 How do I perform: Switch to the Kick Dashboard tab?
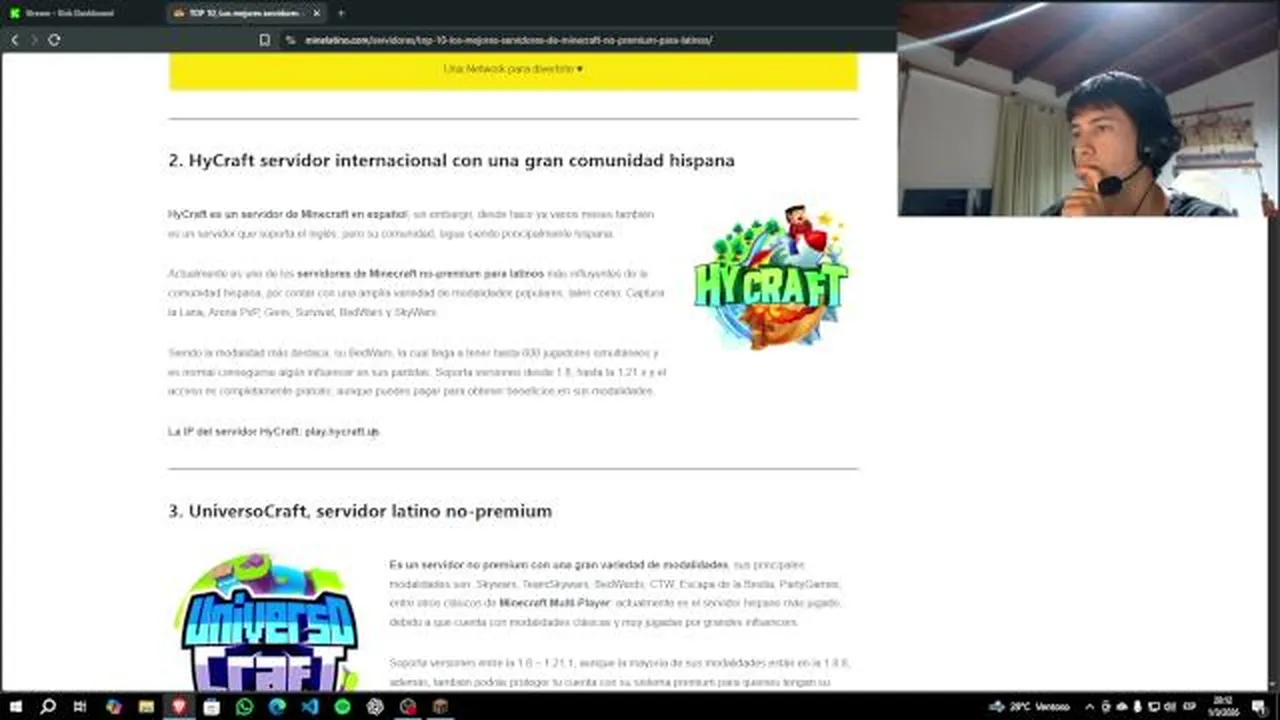point(80,13)
